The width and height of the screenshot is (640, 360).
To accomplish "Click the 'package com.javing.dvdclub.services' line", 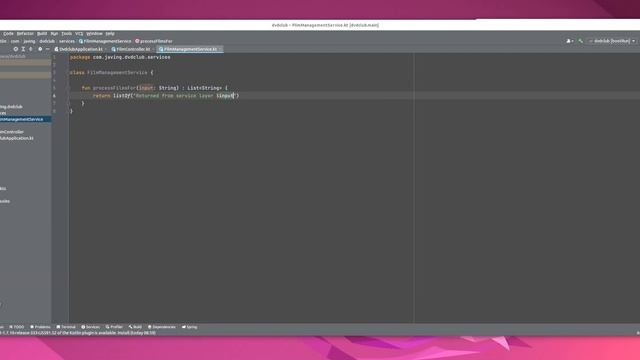I will point(120,58).
